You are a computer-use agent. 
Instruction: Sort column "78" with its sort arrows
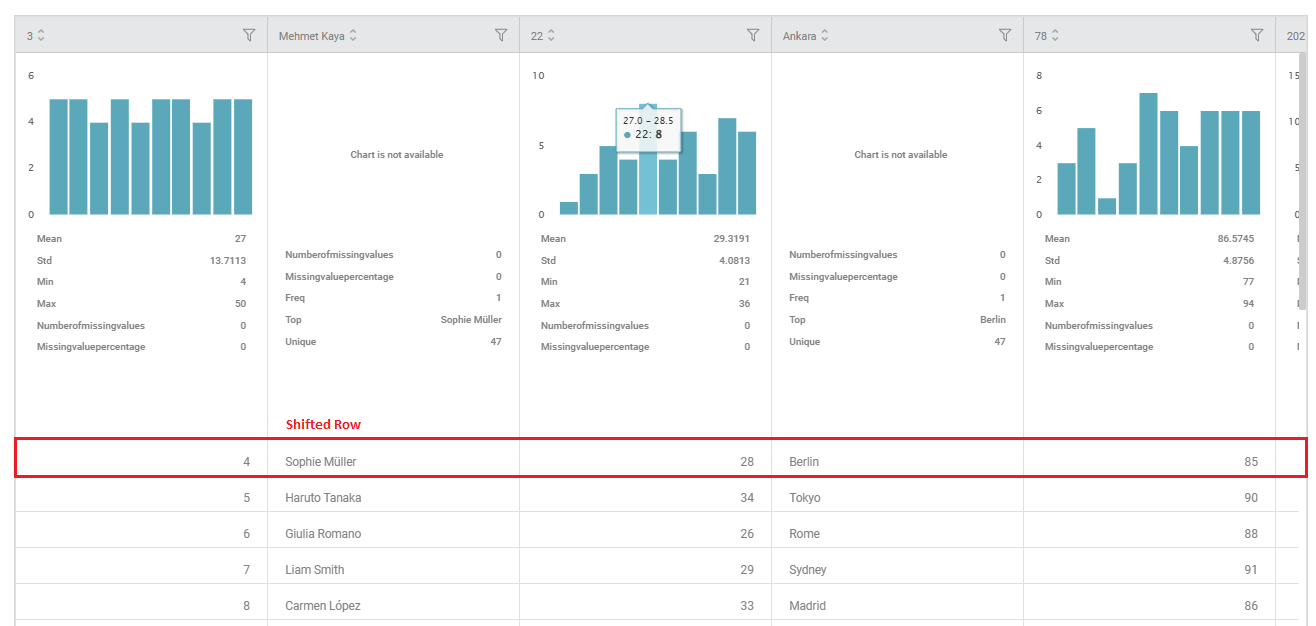[1055, 36]
